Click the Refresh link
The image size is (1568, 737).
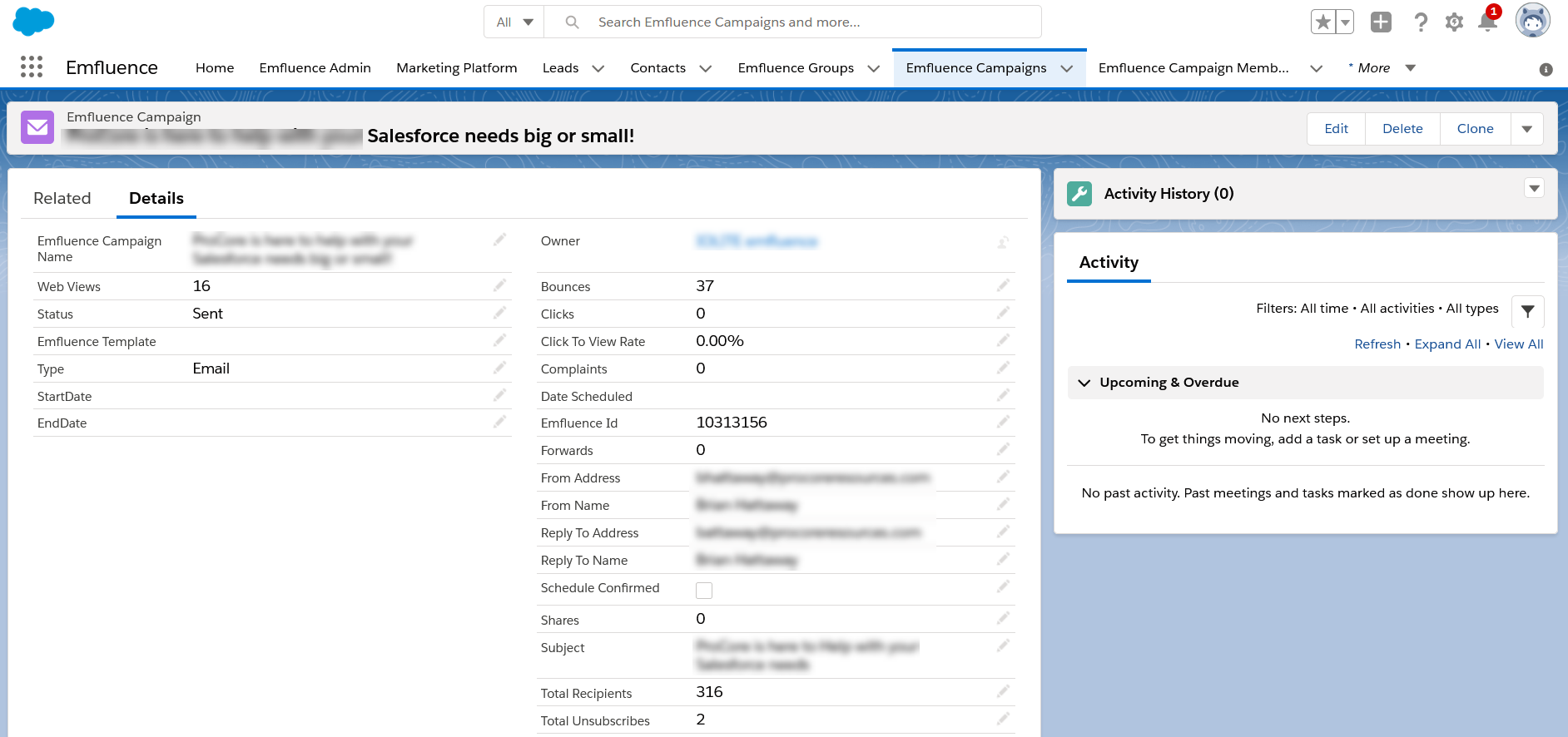(1377, 344)
